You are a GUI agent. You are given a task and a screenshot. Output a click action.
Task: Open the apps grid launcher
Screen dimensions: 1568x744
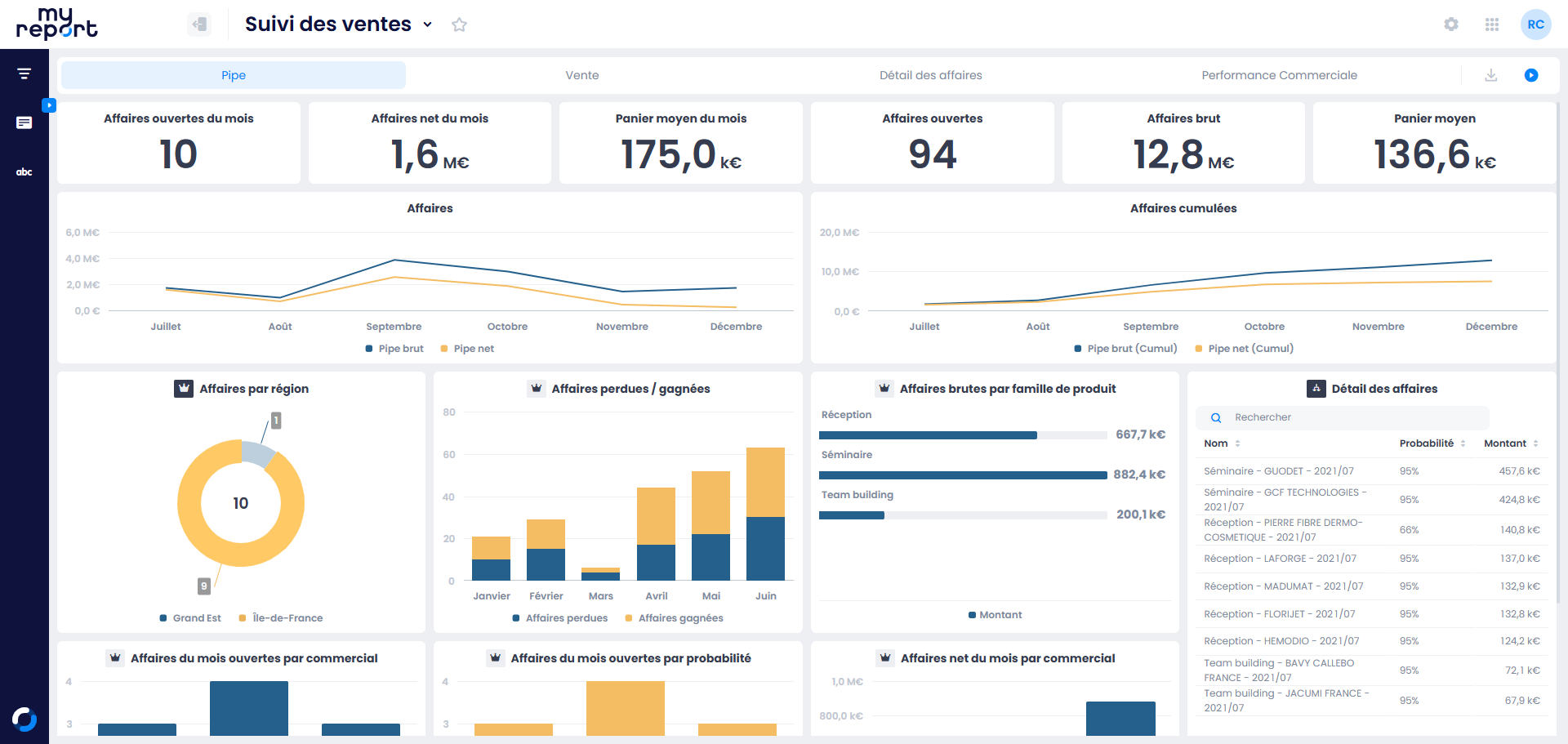pyautogui.click(x=1491, y=25)
